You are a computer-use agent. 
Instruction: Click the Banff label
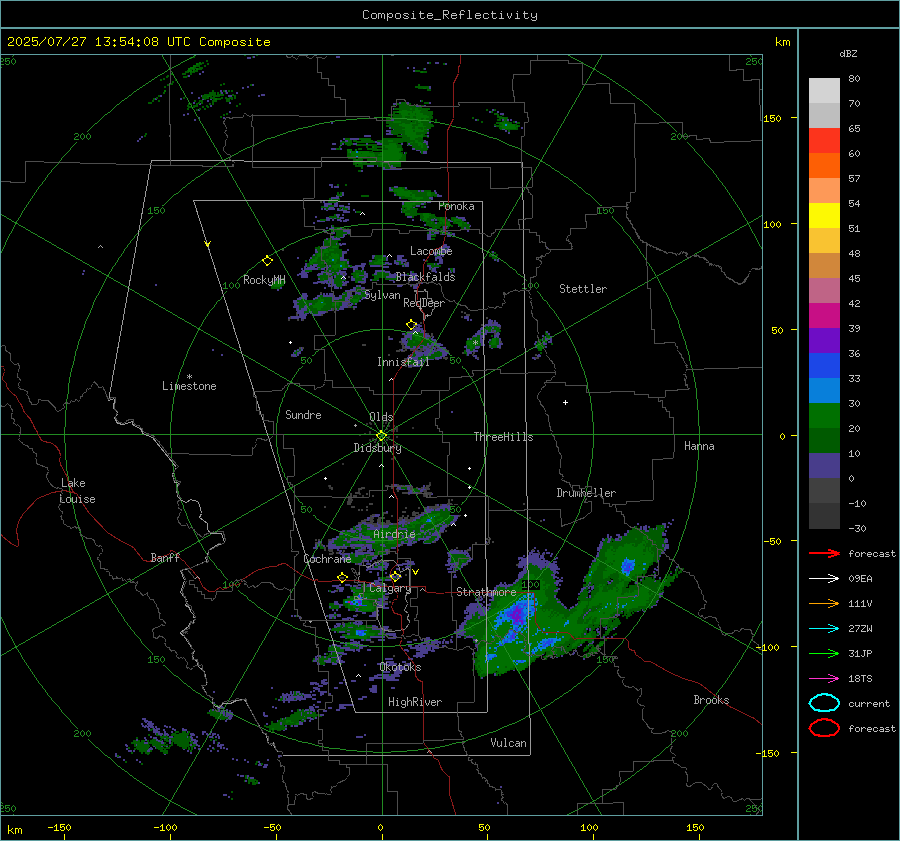(x=165, y=557)
